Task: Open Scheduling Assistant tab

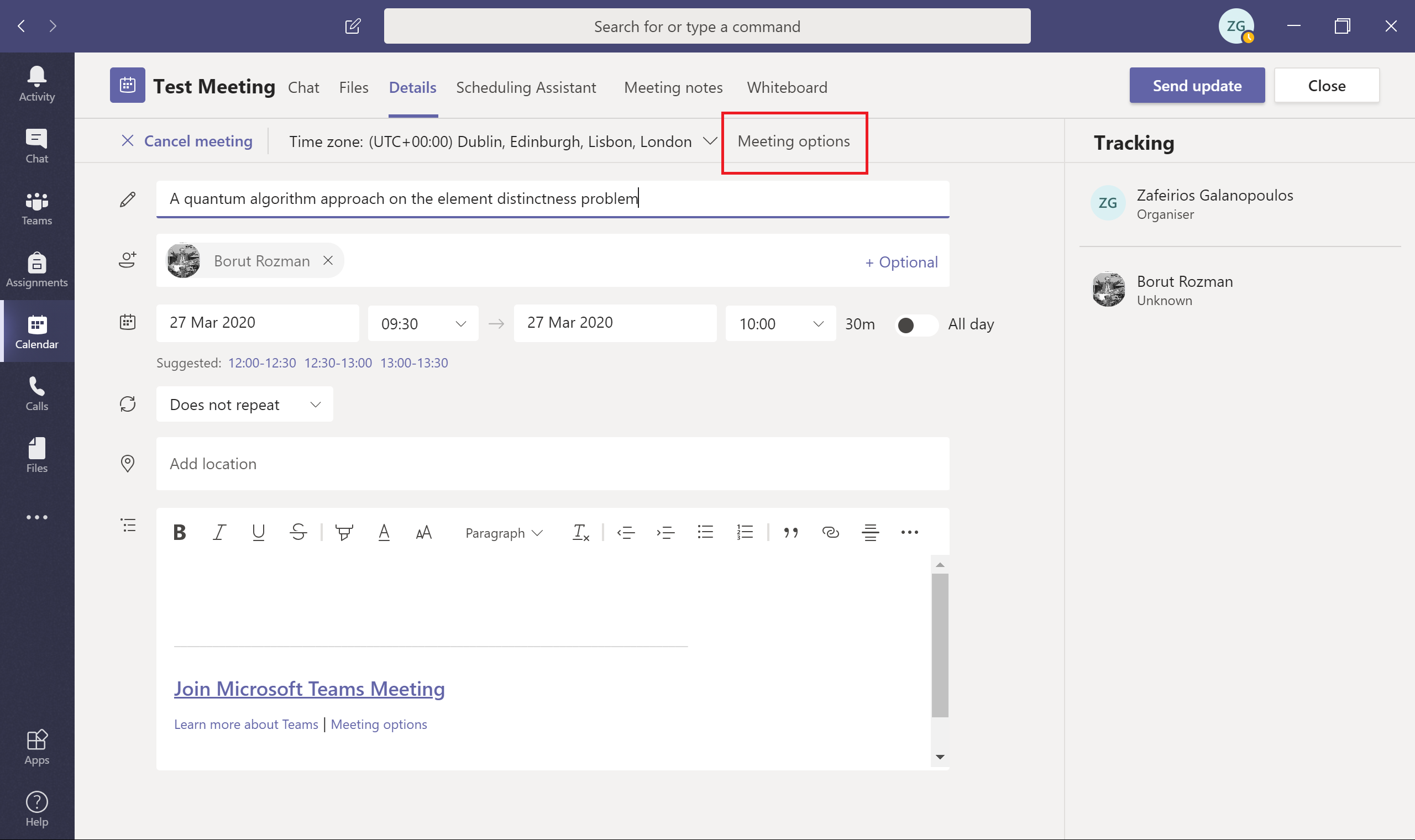Action: [x=526, y=87]
